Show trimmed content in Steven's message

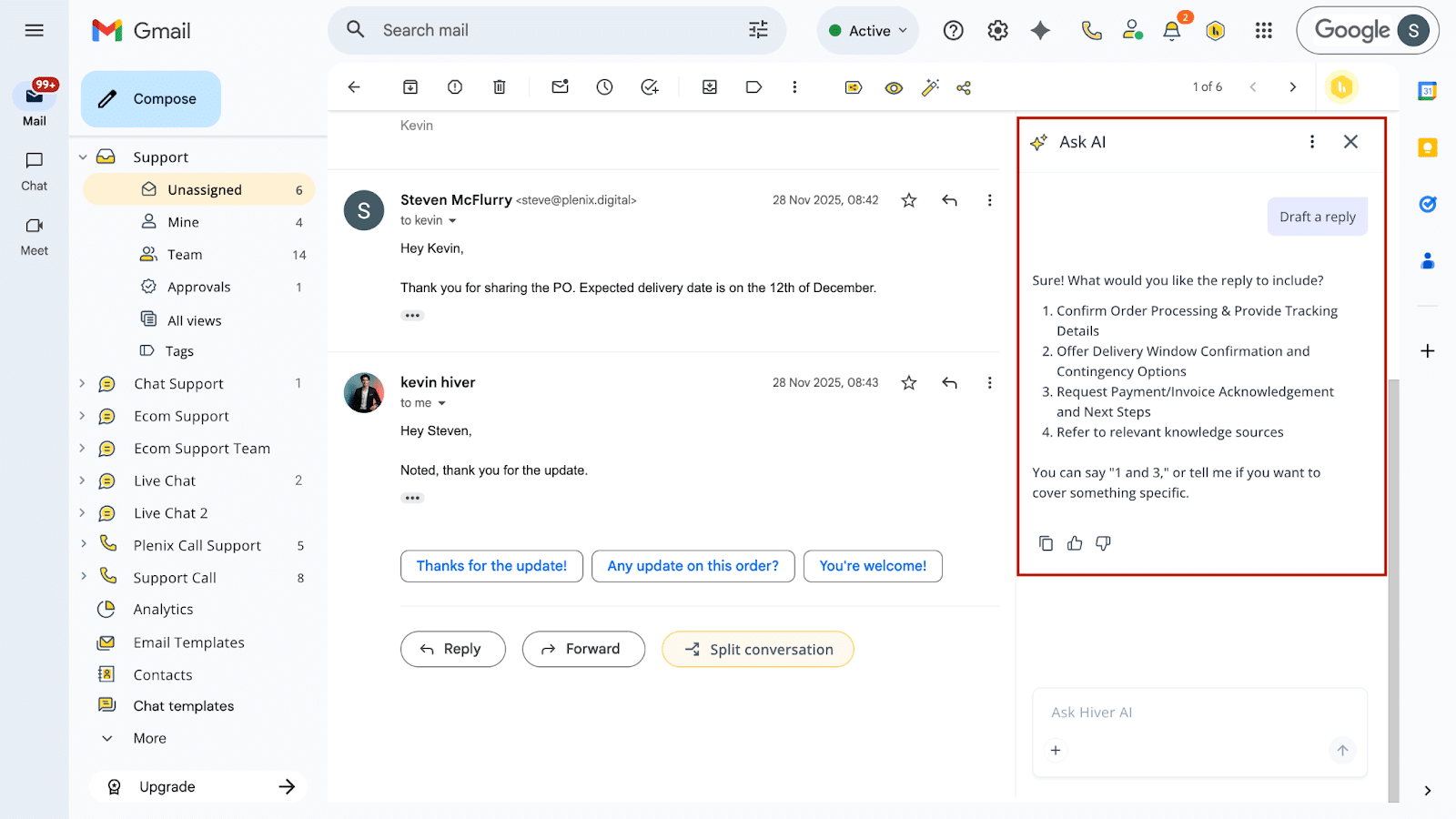412,316
